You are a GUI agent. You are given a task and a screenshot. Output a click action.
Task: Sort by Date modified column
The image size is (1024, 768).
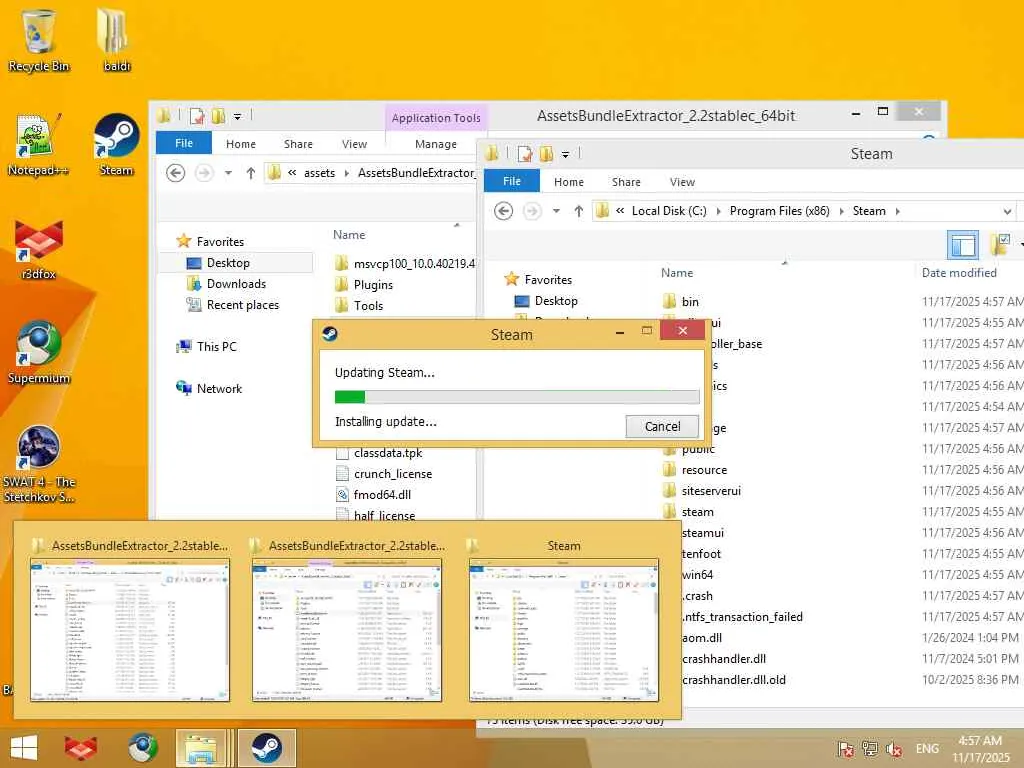959,273
